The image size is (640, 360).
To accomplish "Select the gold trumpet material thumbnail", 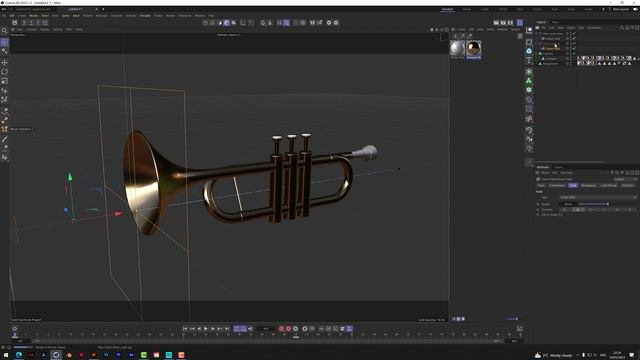I will (x=473, y=48).
